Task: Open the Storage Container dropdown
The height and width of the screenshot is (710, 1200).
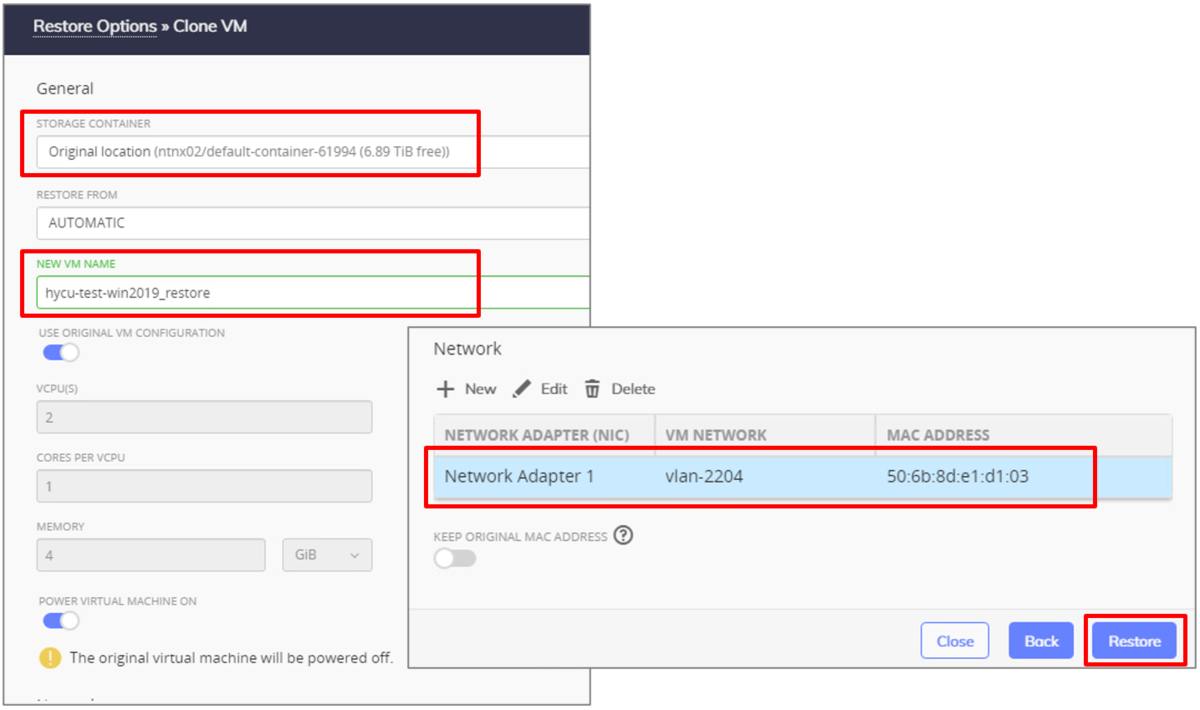Action: coord(313,152)
